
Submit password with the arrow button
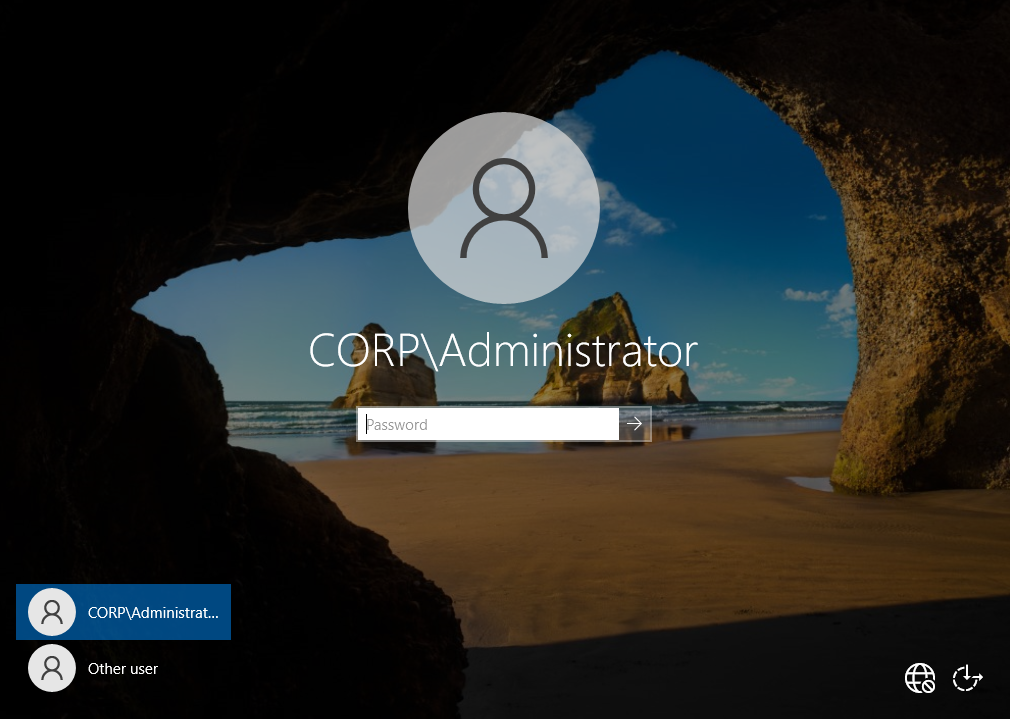coord(635,424)
